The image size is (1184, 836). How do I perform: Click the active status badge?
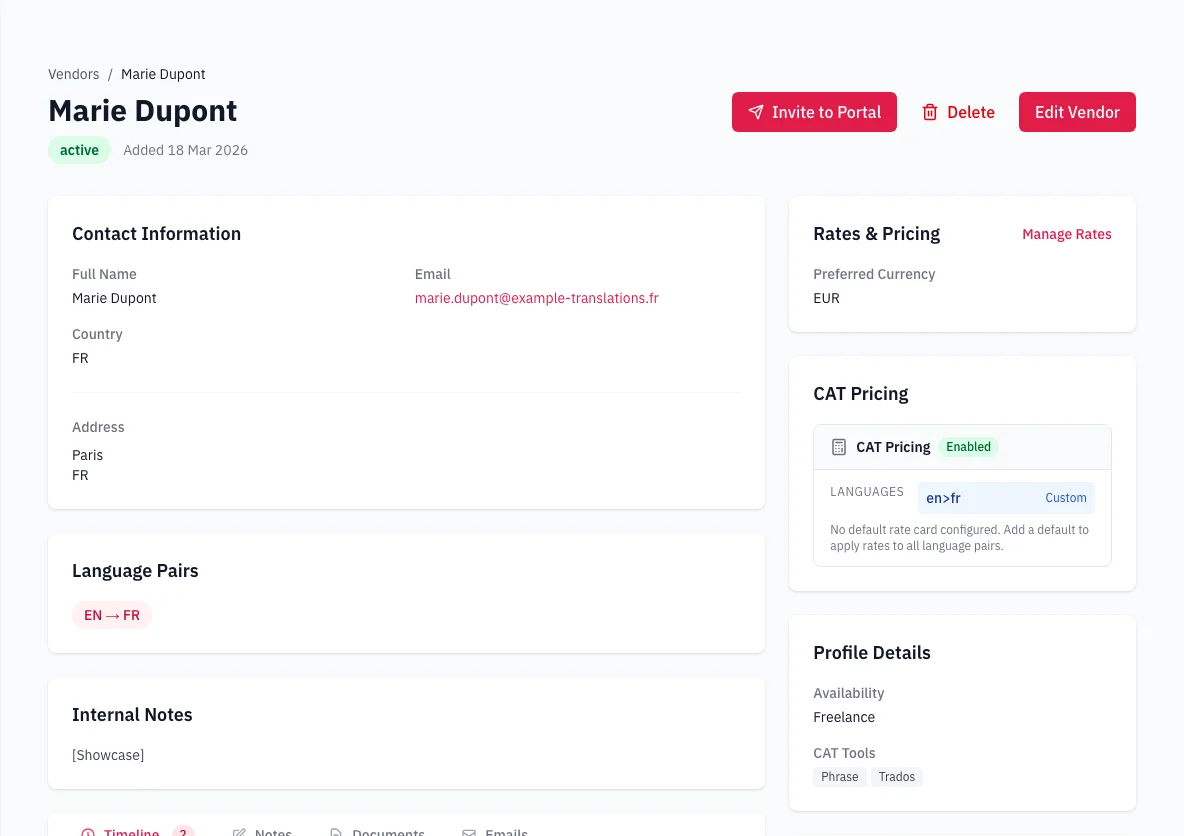(79, 149)
